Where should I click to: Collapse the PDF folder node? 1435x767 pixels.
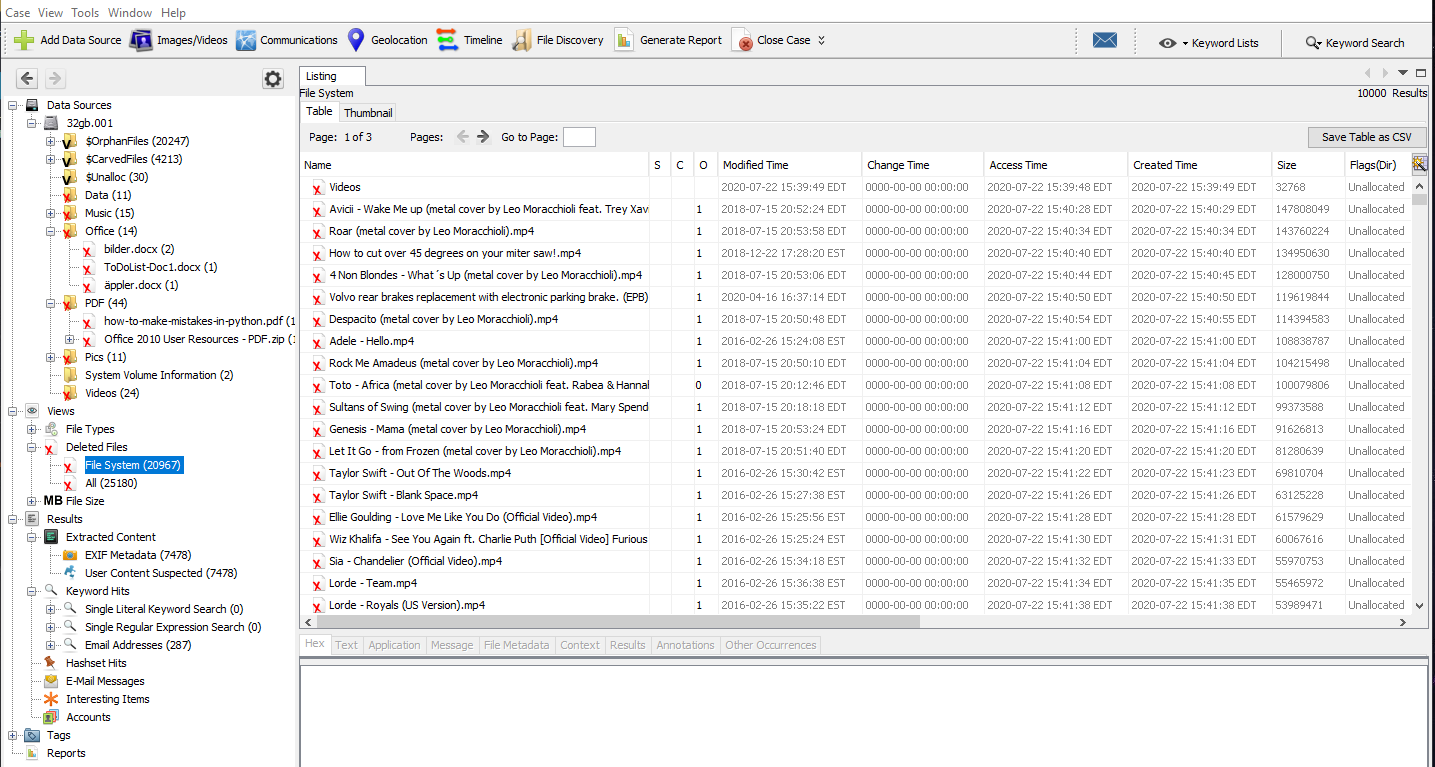51,303
